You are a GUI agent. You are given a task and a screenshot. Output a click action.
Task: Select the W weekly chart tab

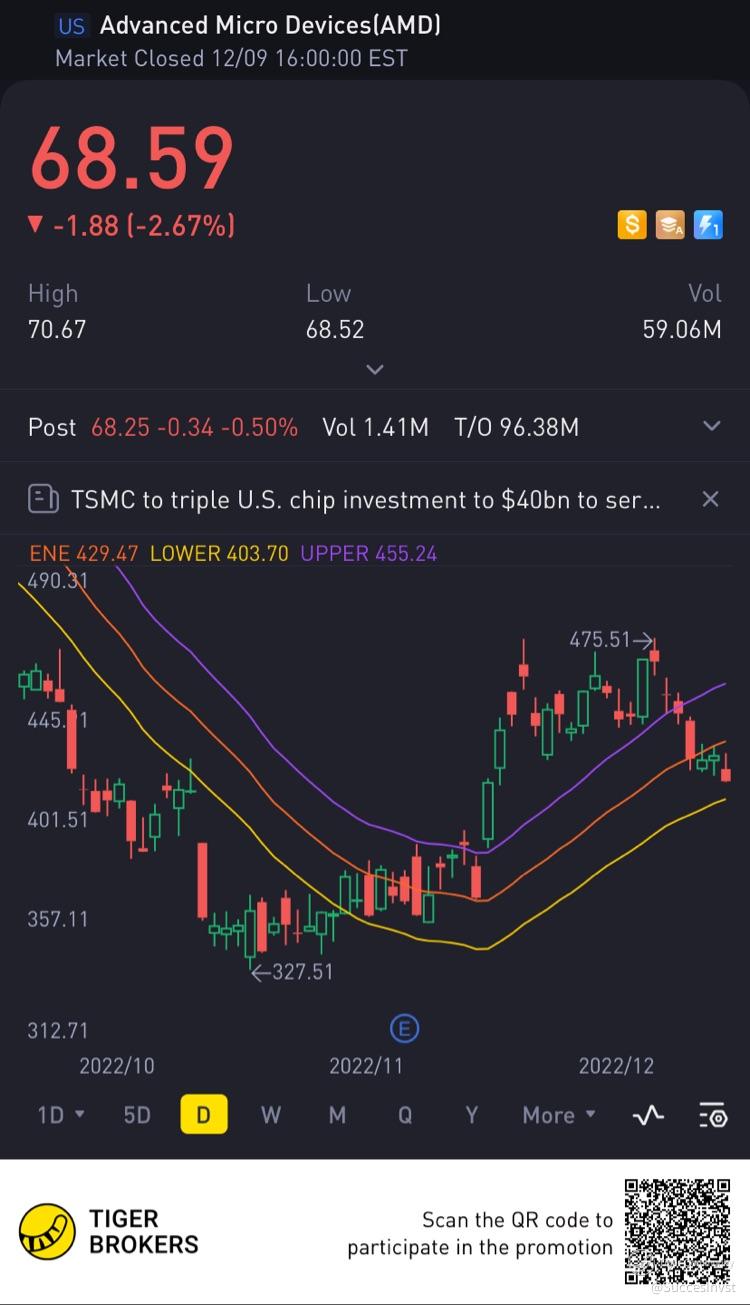(x=271, y=1114)
